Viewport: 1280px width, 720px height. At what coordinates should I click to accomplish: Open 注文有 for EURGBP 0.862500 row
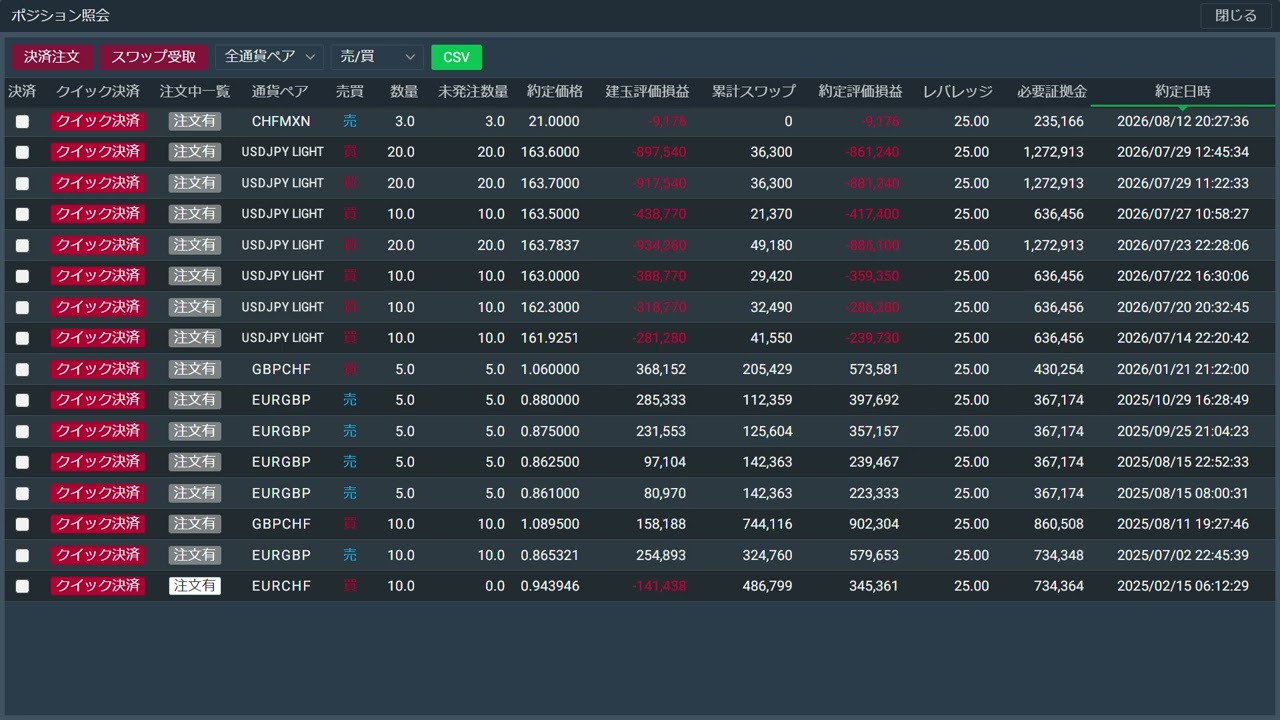pyautogui.click(x=195, y=462)
